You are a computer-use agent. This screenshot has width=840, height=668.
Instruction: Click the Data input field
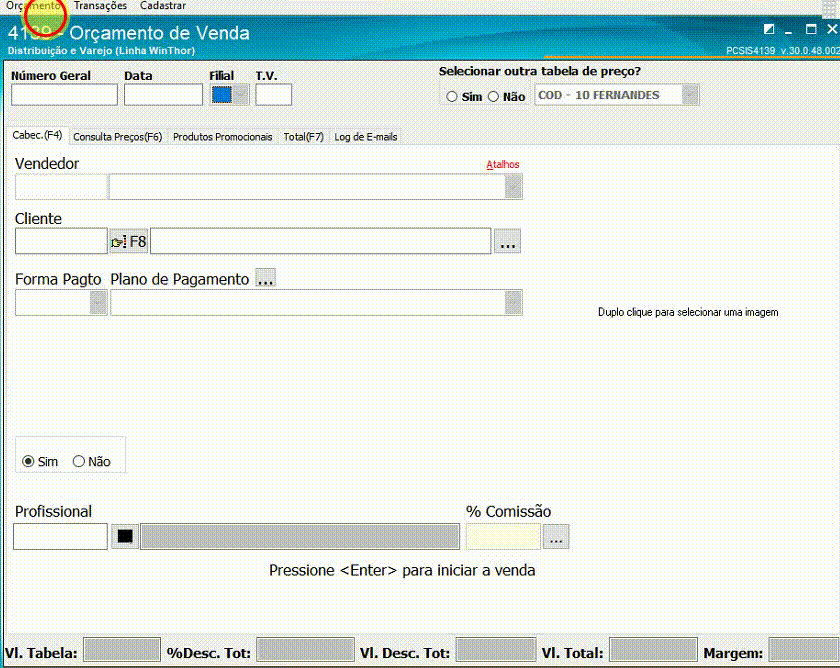163,95
